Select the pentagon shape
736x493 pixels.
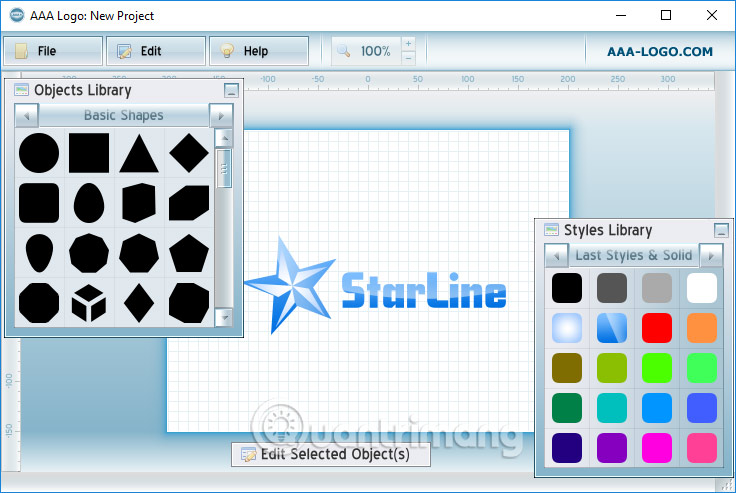point(189,253)
